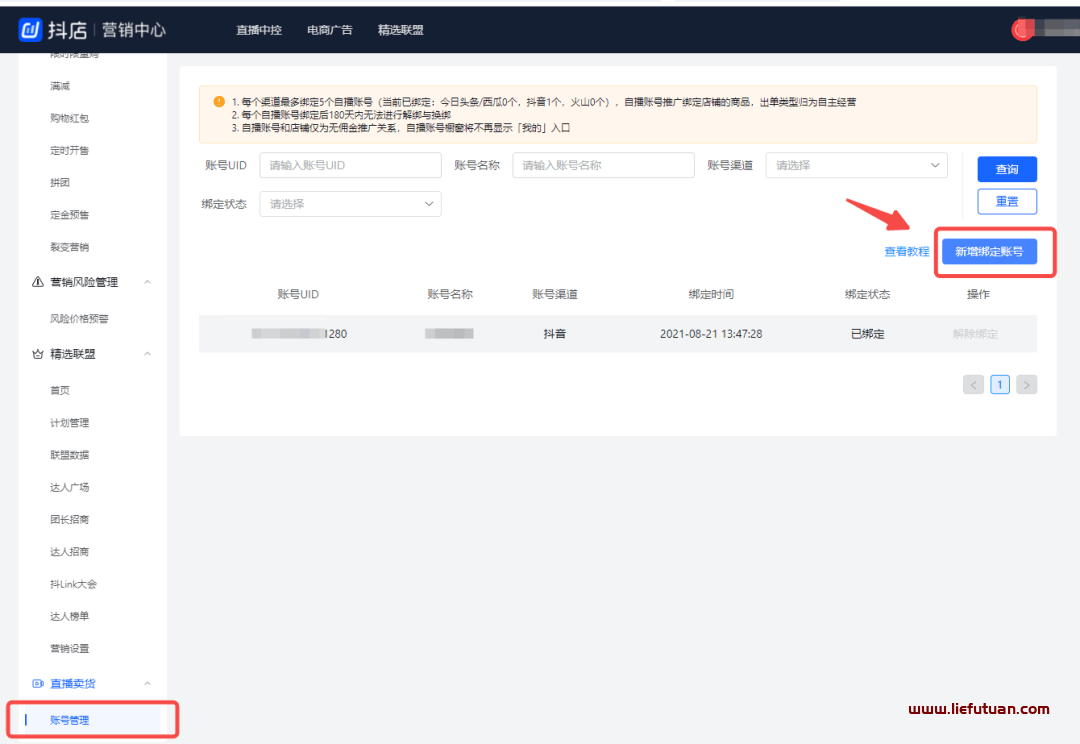Click the user avatar at top right
Viewport: 1080px width, 744px height.
click(x=1023, y=29)
